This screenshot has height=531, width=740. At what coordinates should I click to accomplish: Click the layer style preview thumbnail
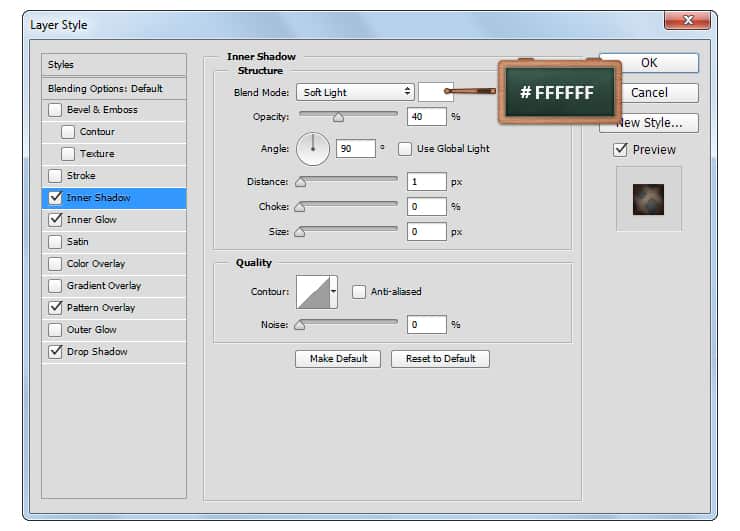pos(648,199)
